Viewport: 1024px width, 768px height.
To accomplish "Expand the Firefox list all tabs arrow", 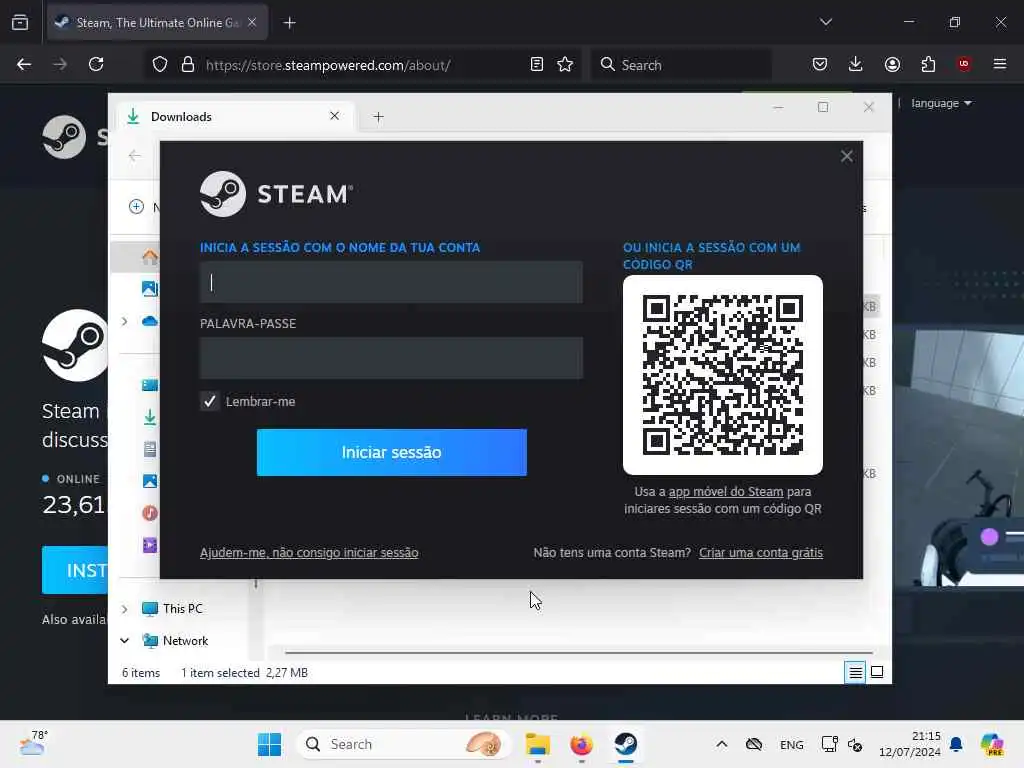I will coord(826,22).
